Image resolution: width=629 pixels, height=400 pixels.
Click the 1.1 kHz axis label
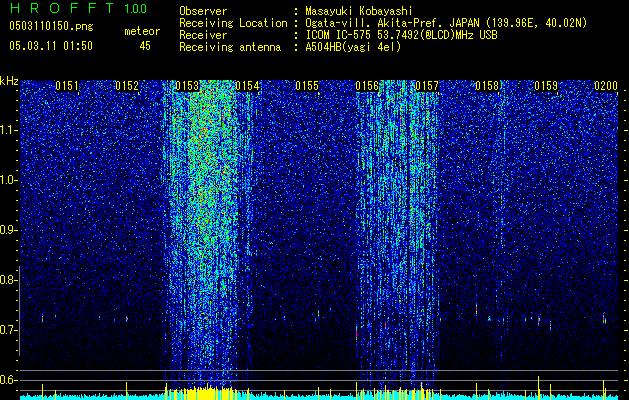click(9, 131)
